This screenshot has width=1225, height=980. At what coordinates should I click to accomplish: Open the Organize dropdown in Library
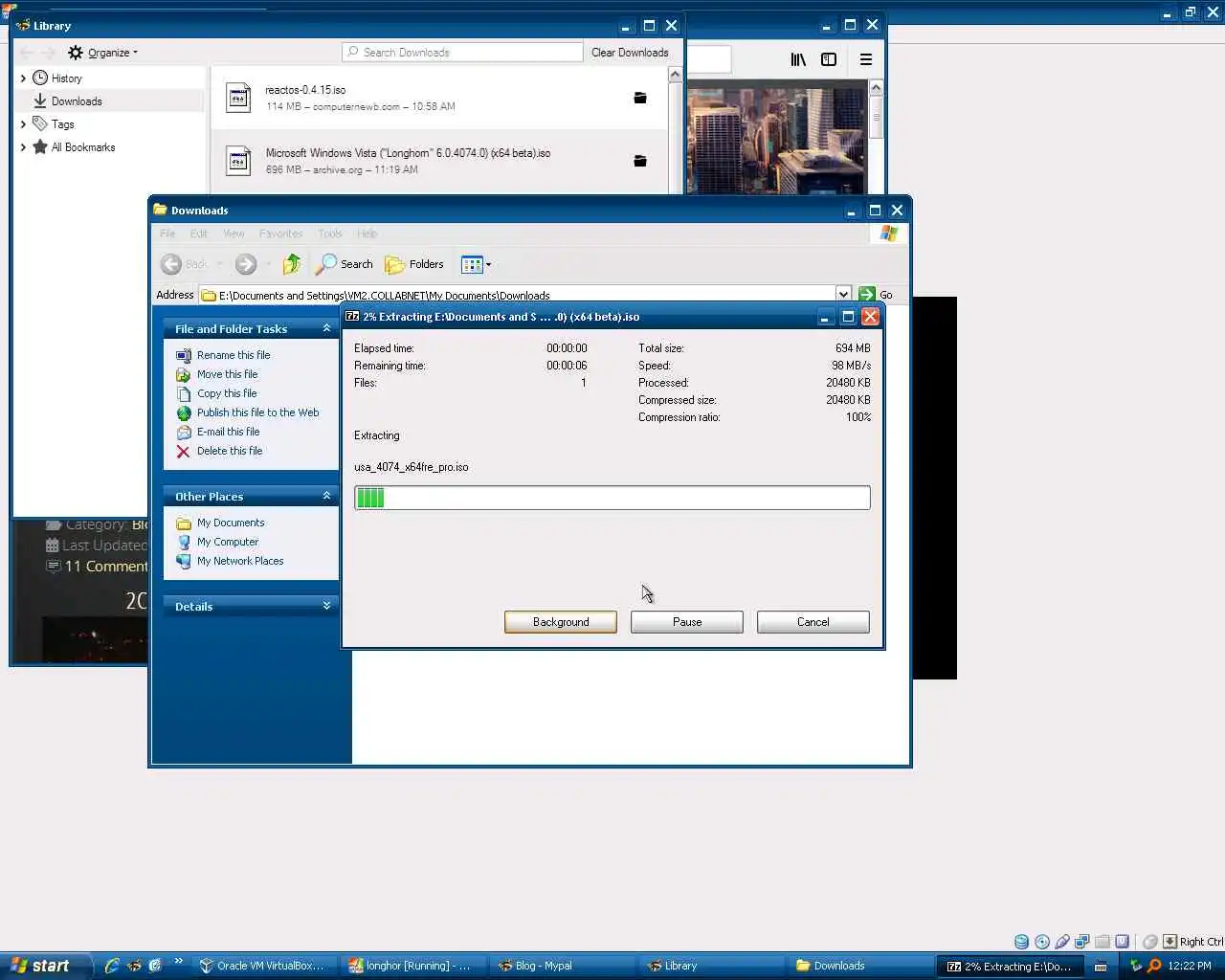(x=102, y=53)
